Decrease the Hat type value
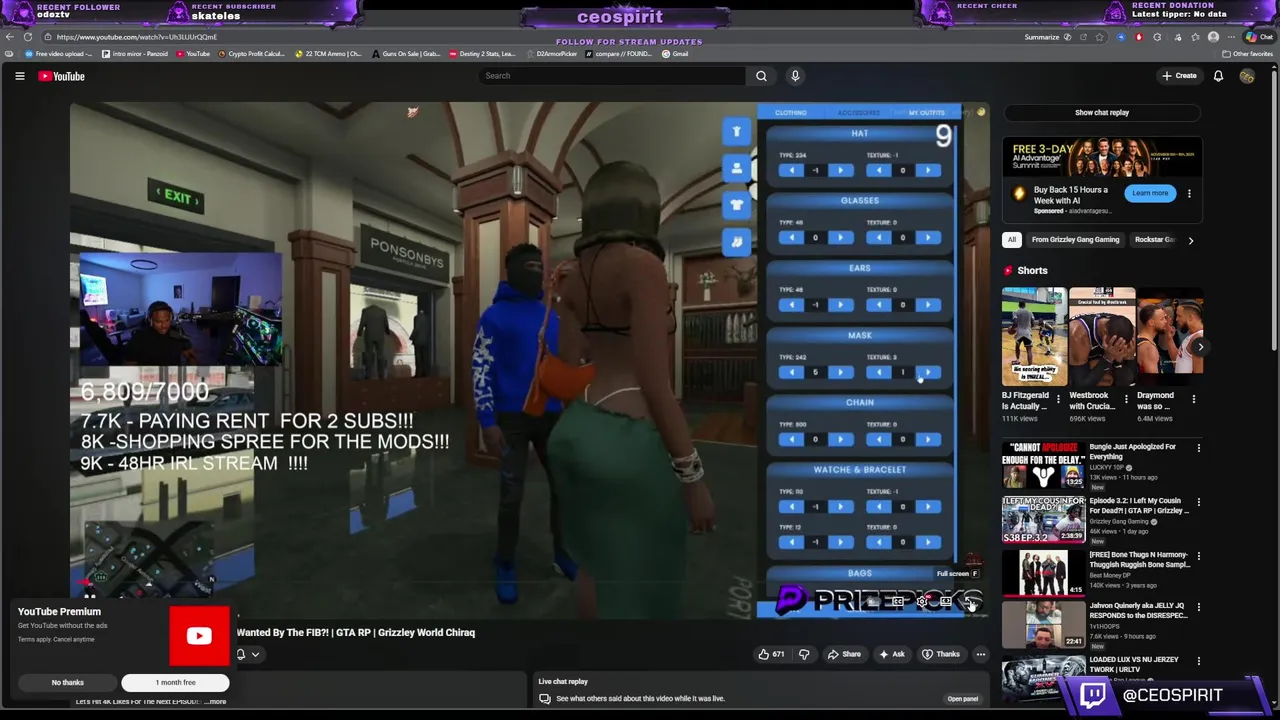The width and height of the screenshot is (1280, 720). click(791, 170)
